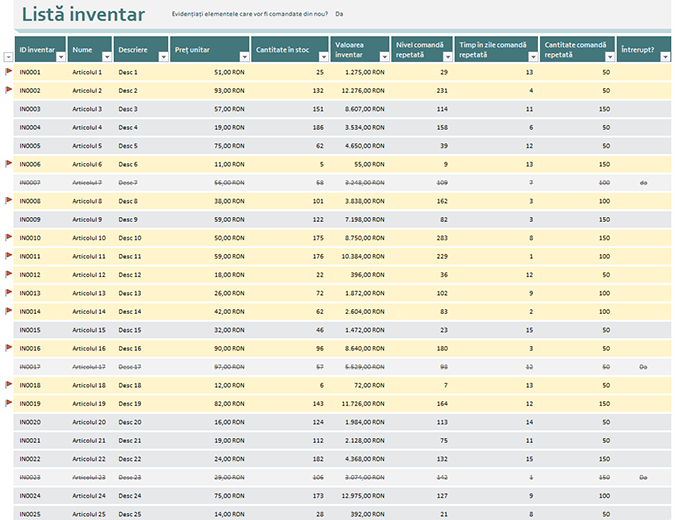
Task: Select the flag icon in row IN0008
Action: coord(9,200)
